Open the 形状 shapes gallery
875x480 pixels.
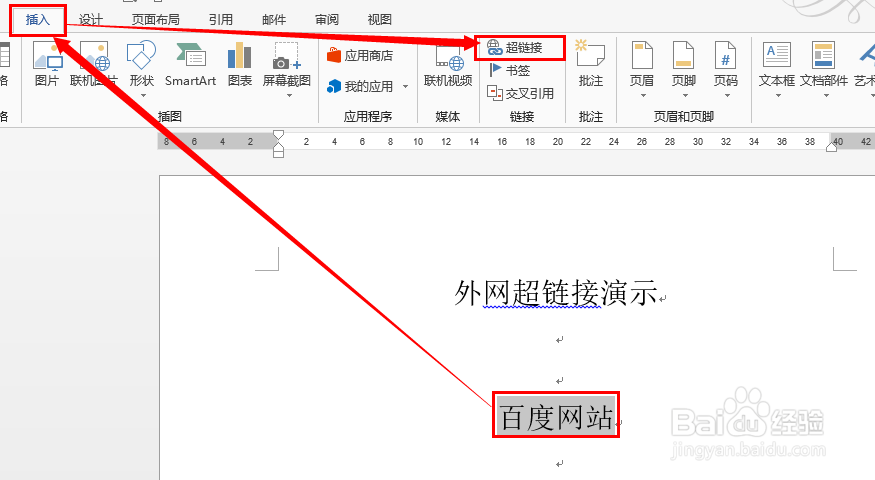[142, 64]
